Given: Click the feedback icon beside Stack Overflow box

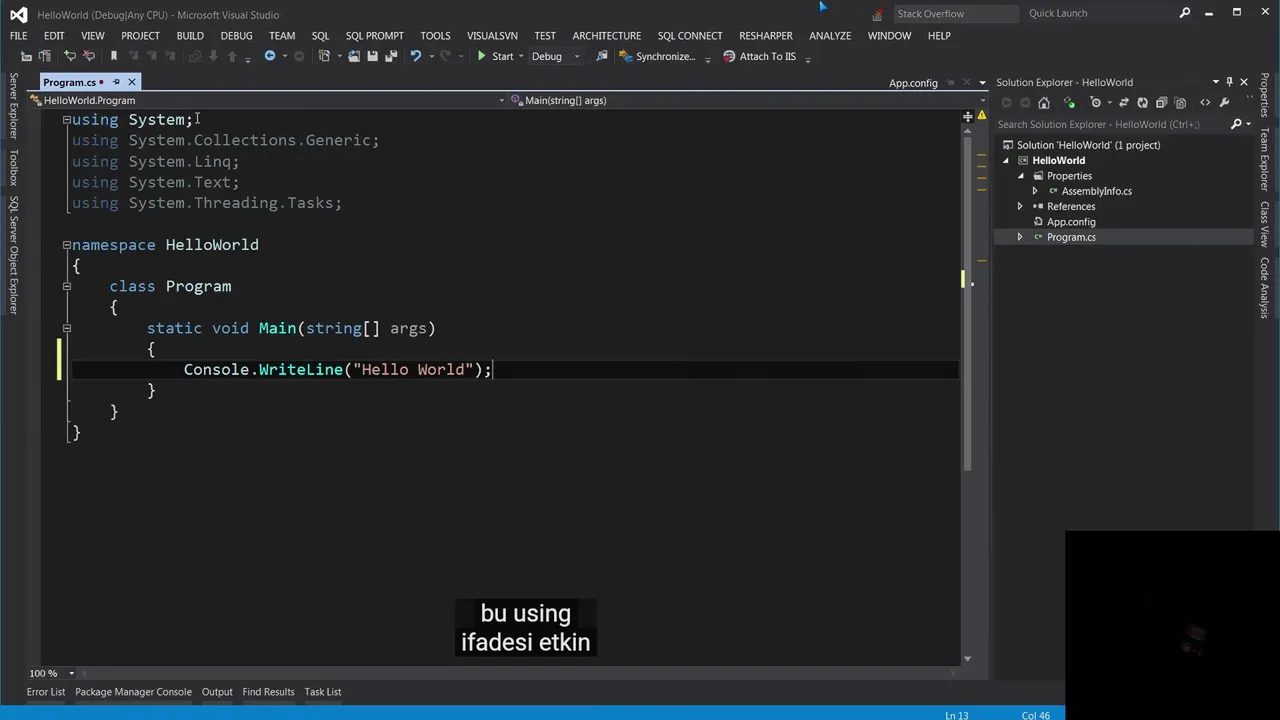Looking at the screenshot, I should pyautogui.click(x=878, y=14).
